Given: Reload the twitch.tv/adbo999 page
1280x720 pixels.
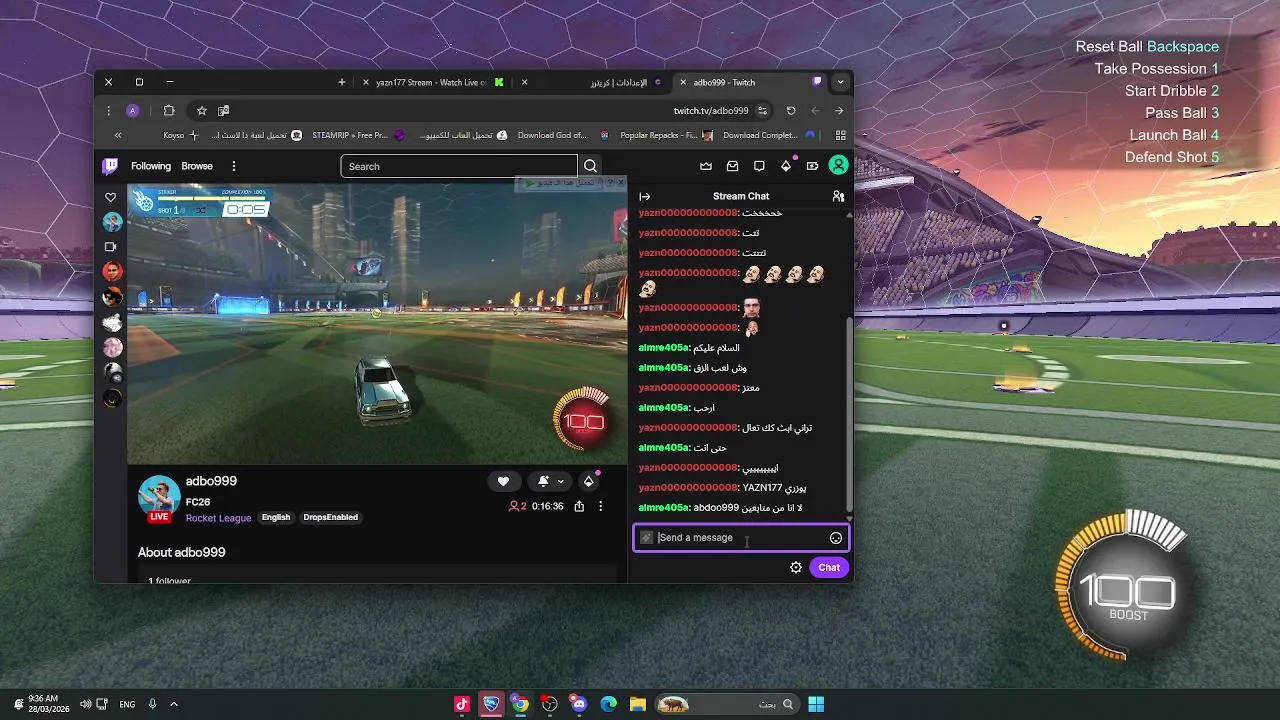Looking at the screenshot, I should (x=791, y=111).
